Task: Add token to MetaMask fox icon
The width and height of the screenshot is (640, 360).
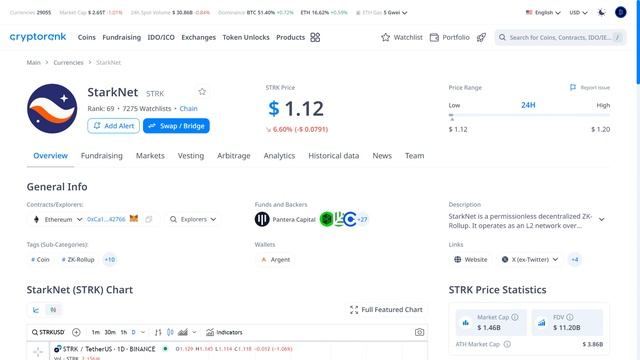Action: coord(134,219)
